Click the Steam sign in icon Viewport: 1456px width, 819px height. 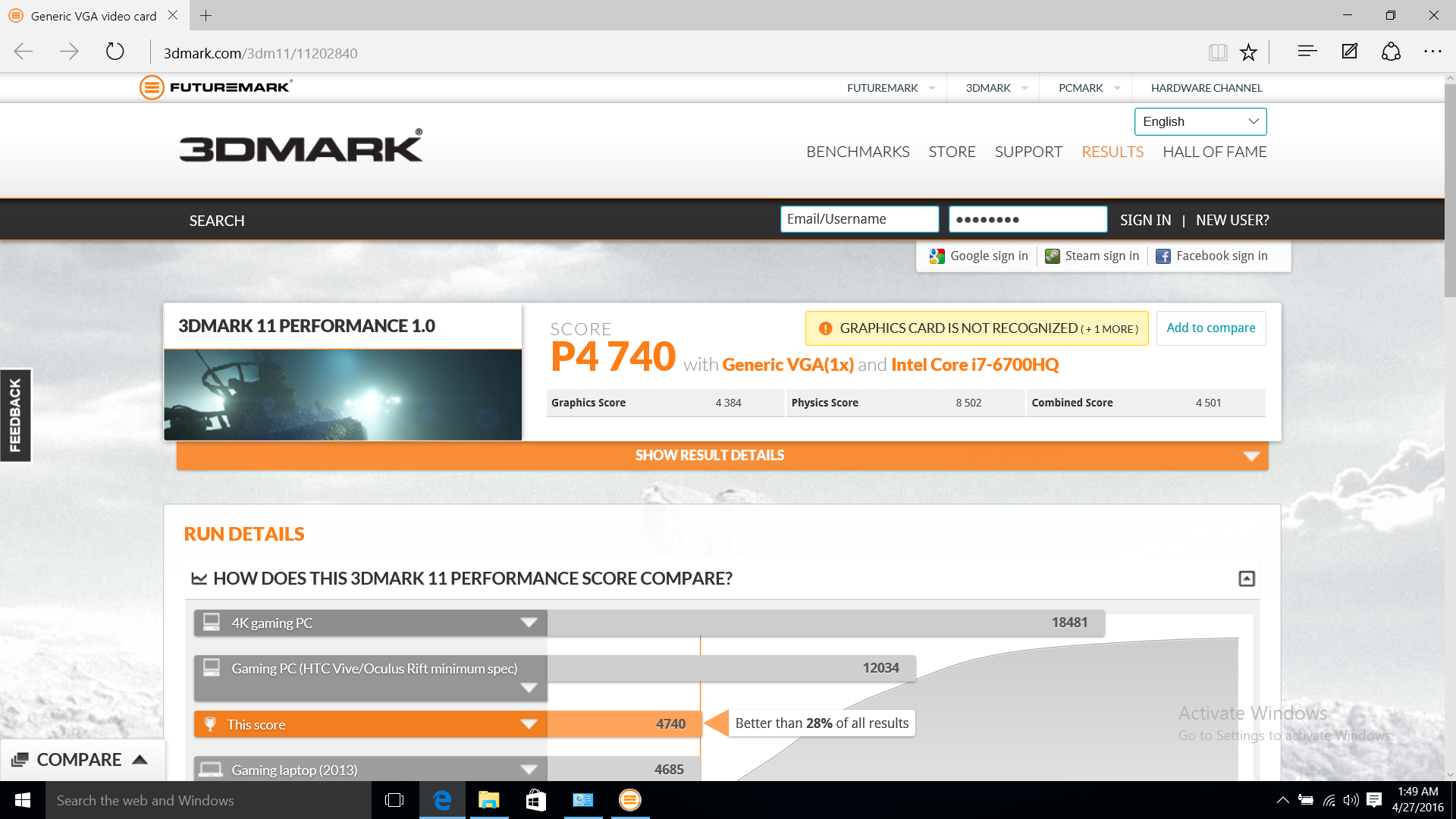(1052, 256)
